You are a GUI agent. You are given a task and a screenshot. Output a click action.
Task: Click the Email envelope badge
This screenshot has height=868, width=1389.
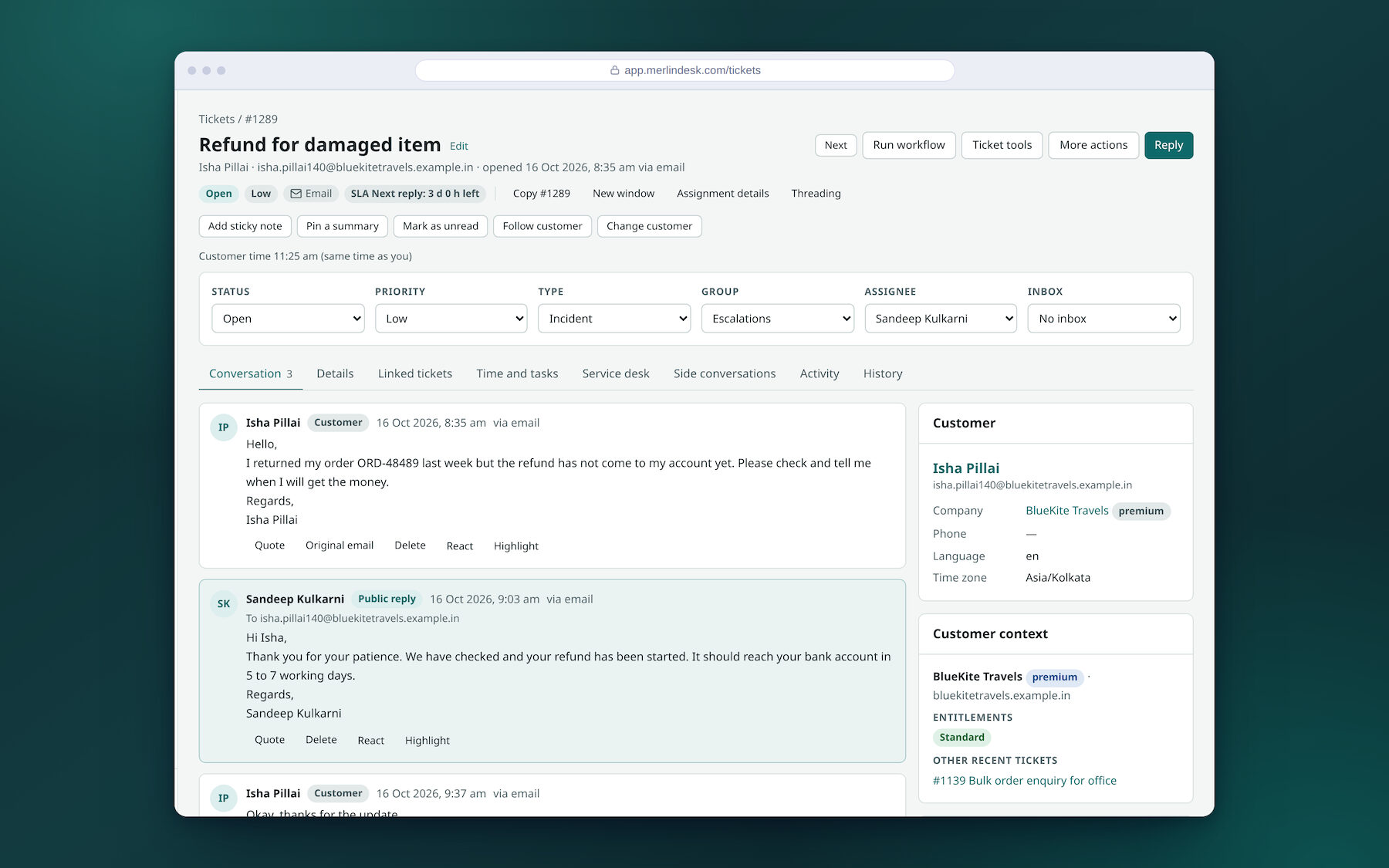311,194
